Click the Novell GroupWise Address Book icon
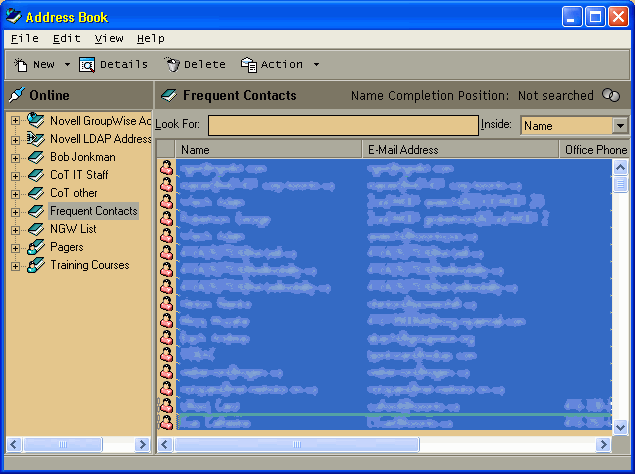This screenshot has width=635, height=474. tap(36, 120)
